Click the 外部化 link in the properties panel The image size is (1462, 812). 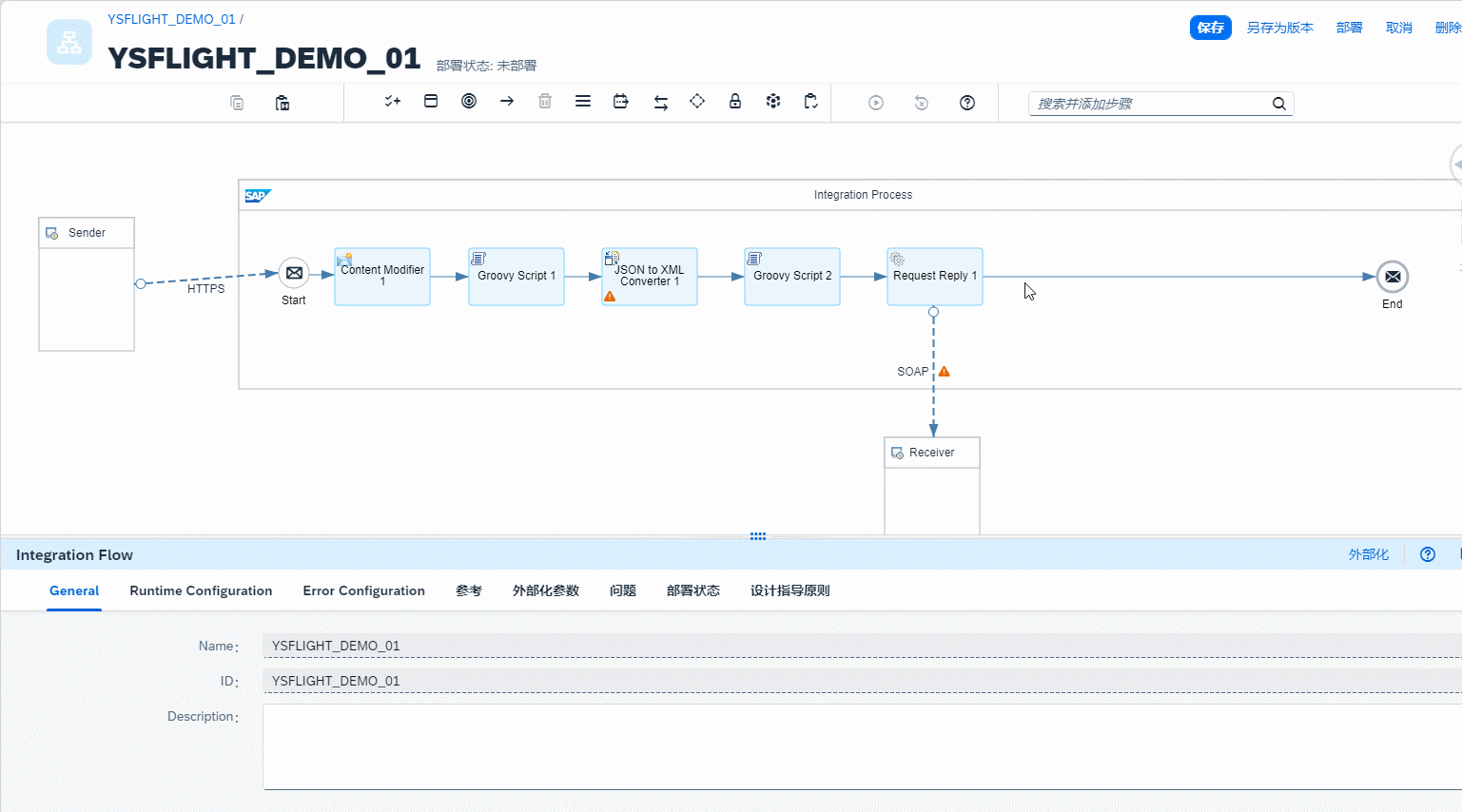pyautogui.click(x=1369, y=554)
